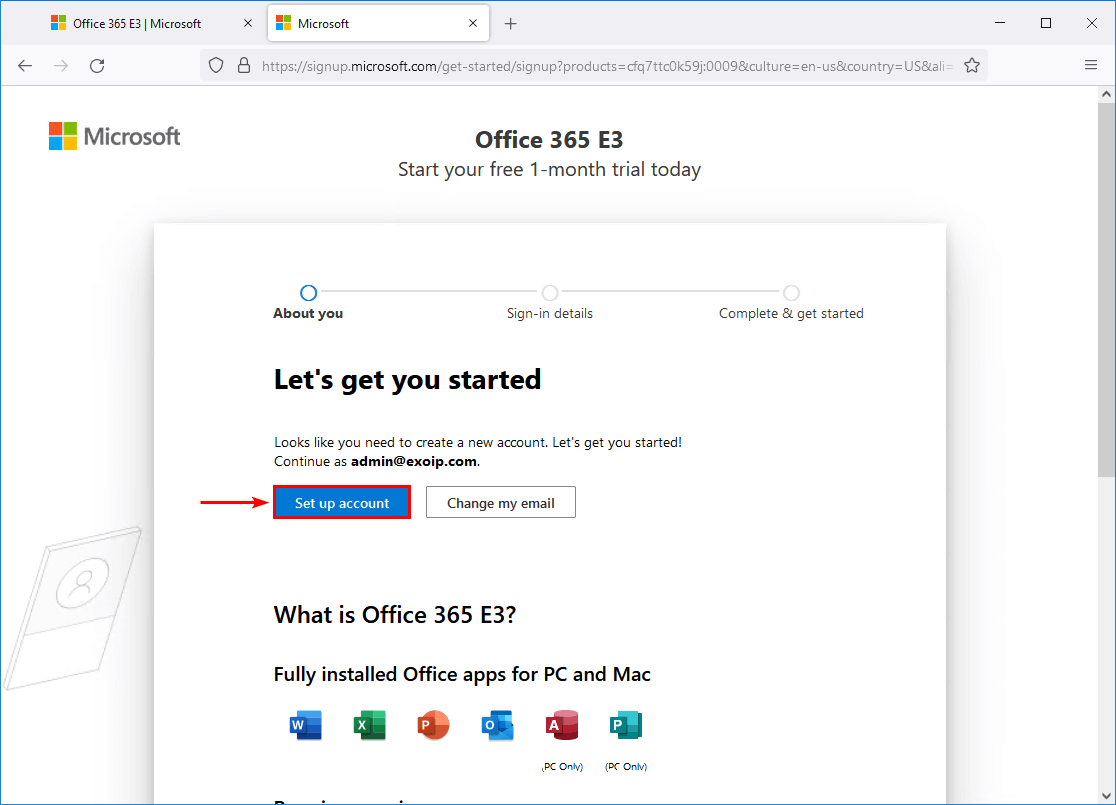Click Fully installed Office apps heading
The width and height of the screenshot is (1116, 805).
pos(462,674)
